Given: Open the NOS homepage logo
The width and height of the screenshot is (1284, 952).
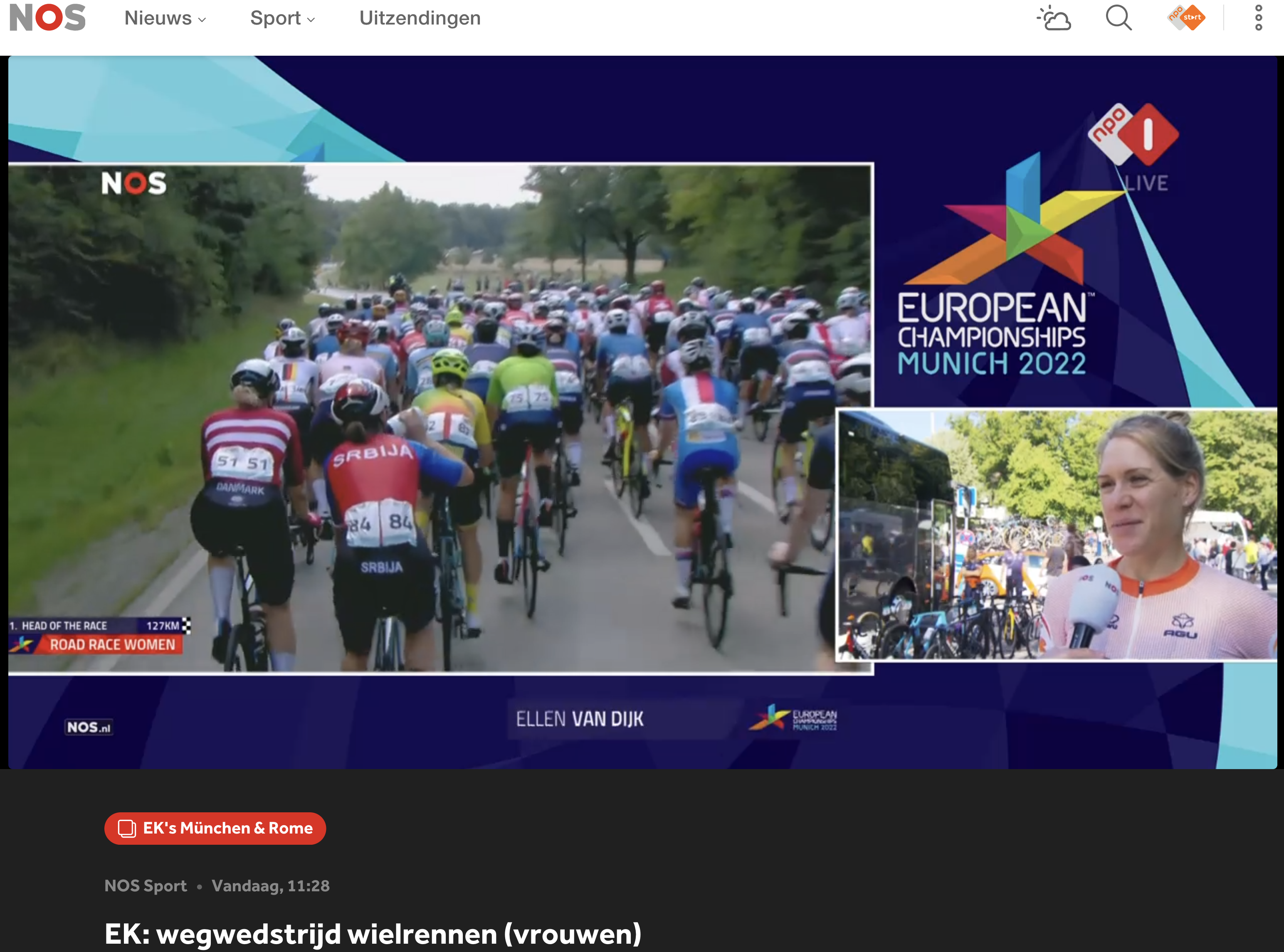Looking at the screenshot, I should tap(48, 17).
